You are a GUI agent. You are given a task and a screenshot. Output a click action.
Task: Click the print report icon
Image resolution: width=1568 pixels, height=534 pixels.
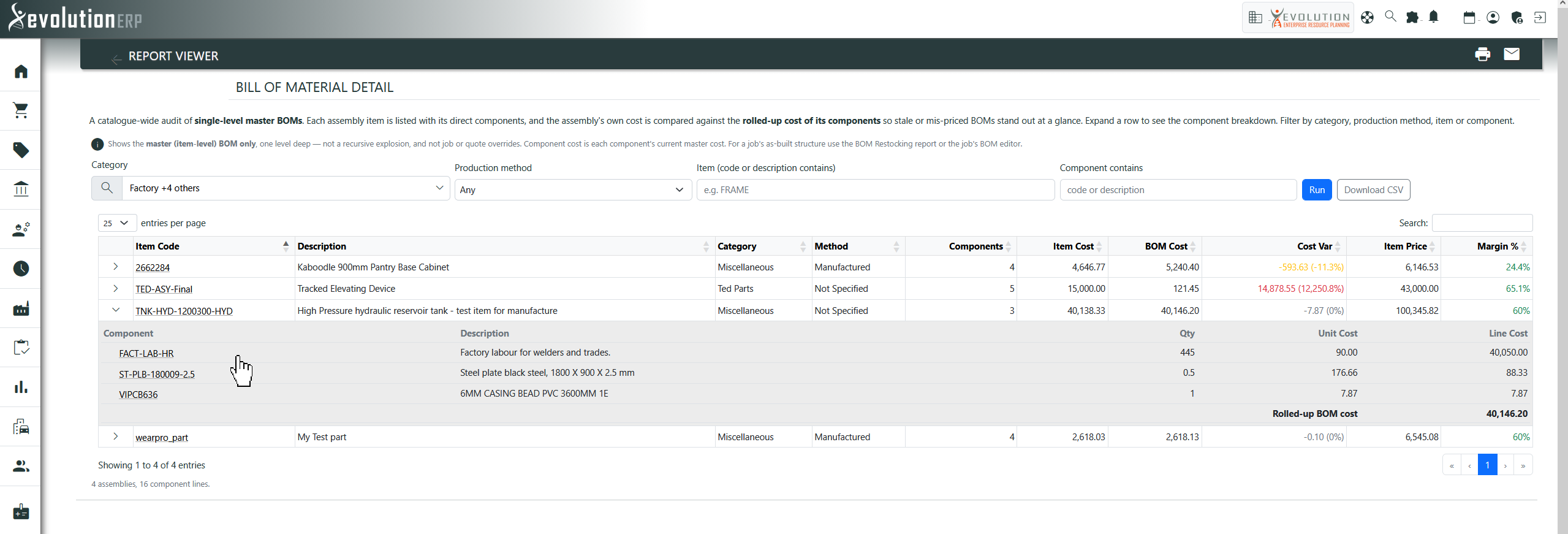(x=1482, y=55)
